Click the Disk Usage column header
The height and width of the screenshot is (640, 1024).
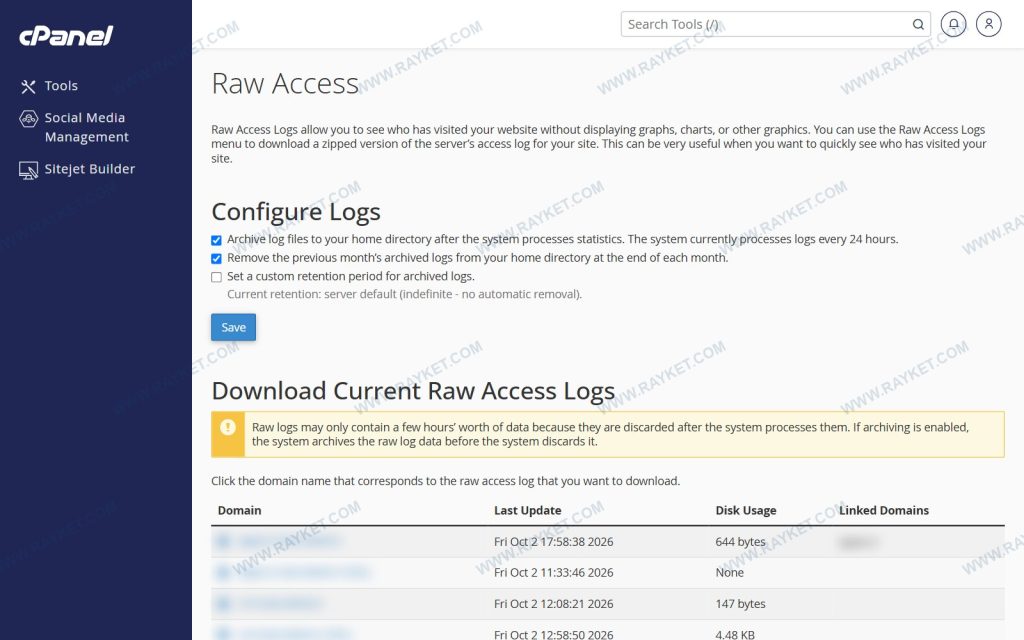tap(746, 510)
